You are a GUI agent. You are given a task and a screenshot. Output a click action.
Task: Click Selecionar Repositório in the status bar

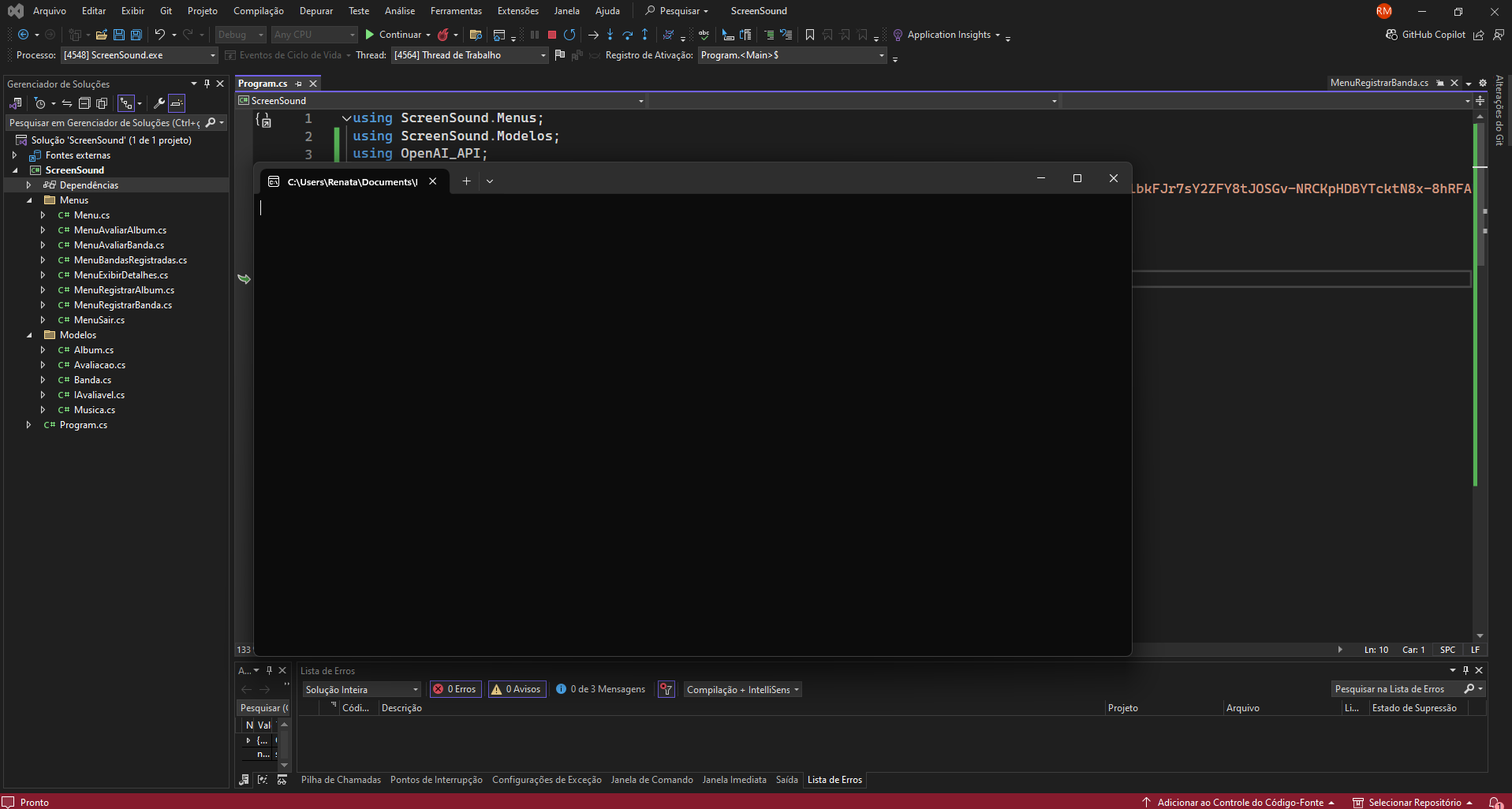[1413, 803]
